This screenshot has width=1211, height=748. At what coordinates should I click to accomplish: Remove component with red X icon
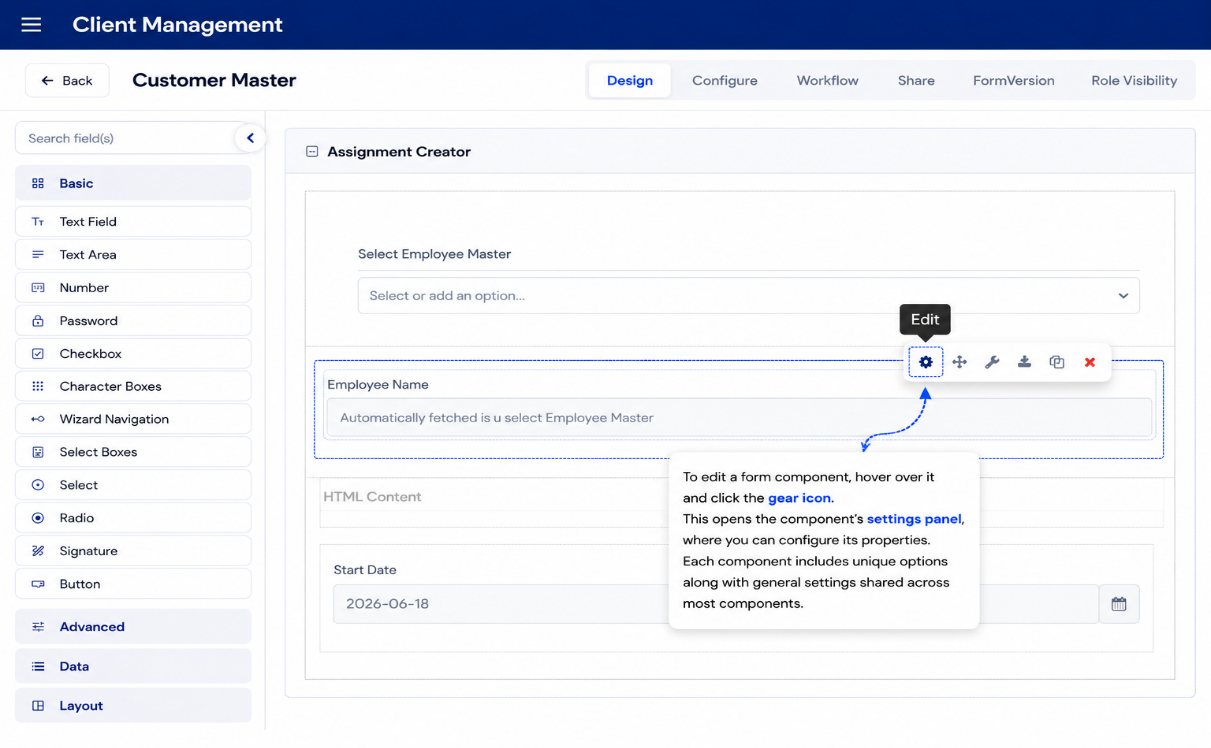[x=1090, y=362]
